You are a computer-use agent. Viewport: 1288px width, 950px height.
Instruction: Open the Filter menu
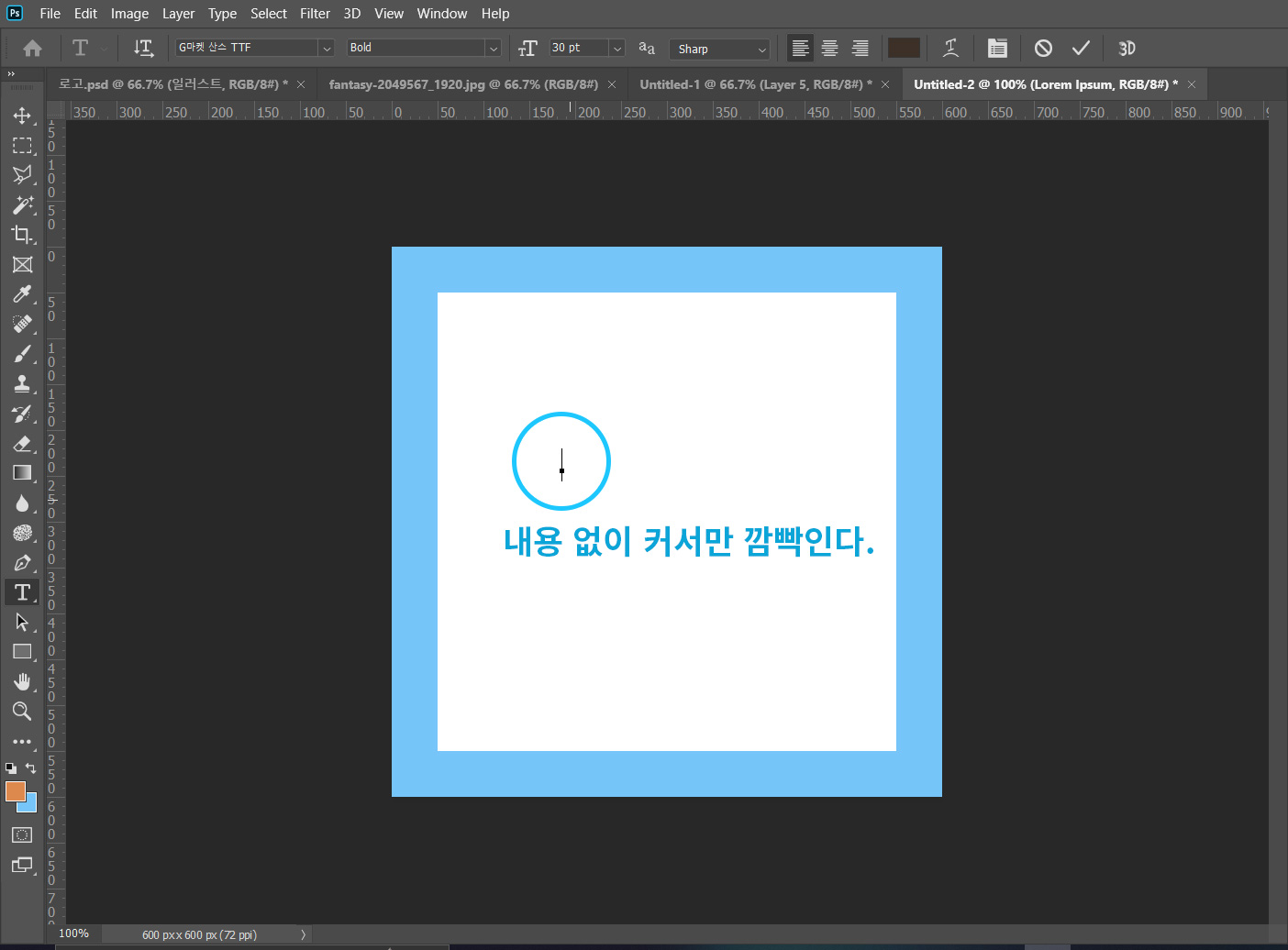tap(315, 14)
